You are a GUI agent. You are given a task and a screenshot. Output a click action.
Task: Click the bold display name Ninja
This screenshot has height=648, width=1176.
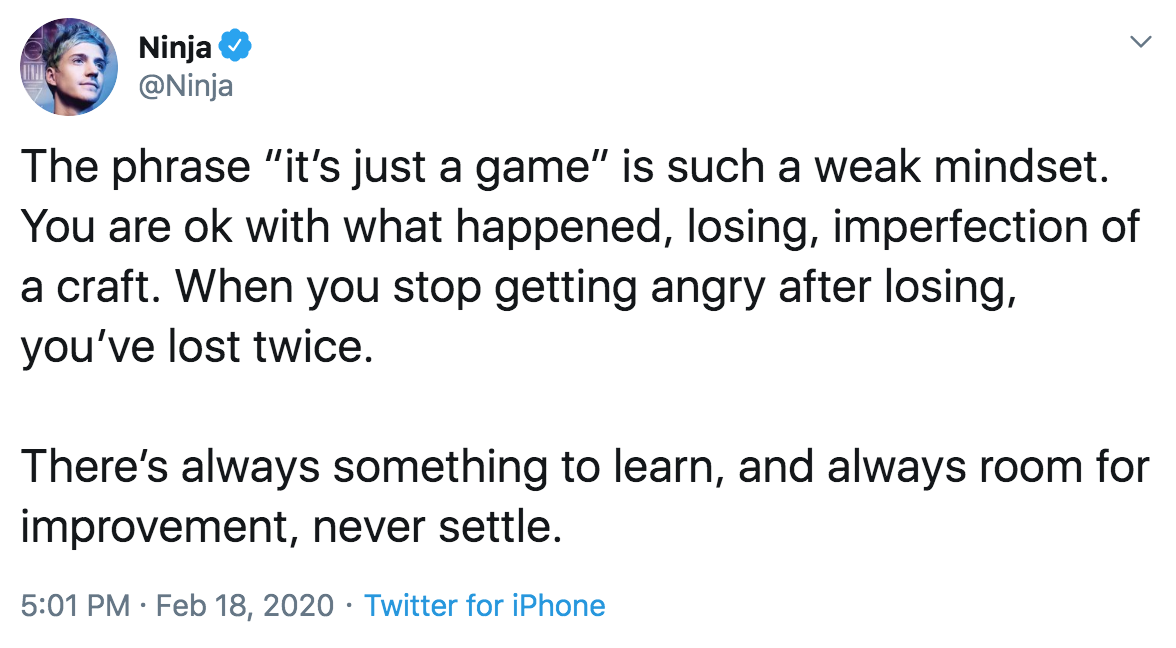pyautogui.click(x=174, y=46)
